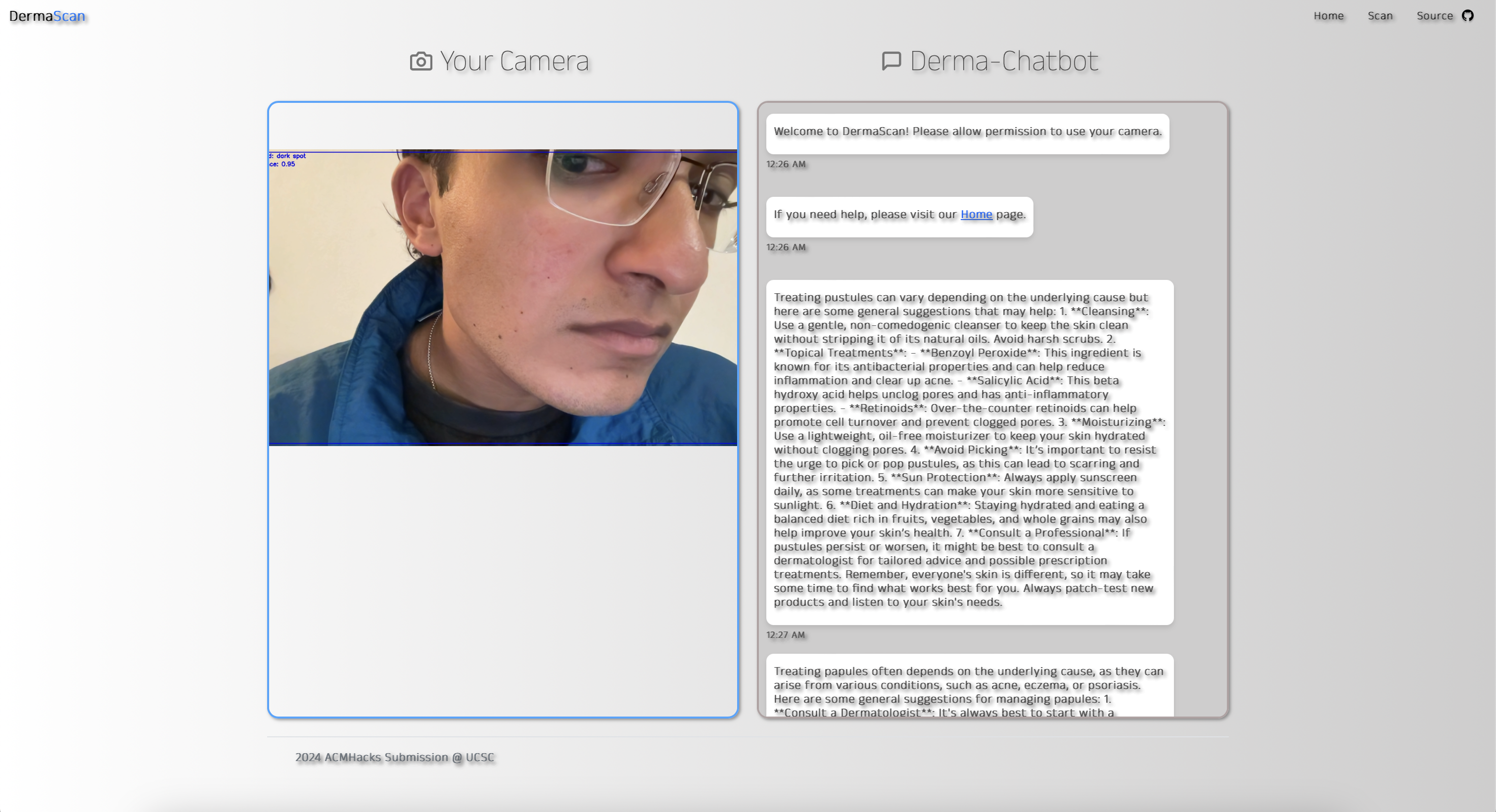Click the Your Camera heading

(514, 61)
